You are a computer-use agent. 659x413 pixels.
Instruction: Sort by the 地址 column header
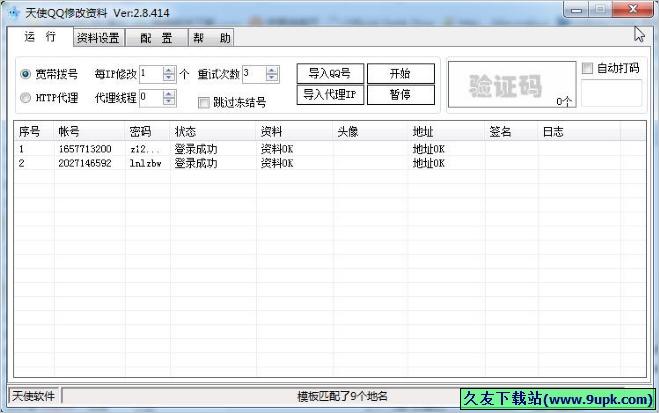[446, 132]
